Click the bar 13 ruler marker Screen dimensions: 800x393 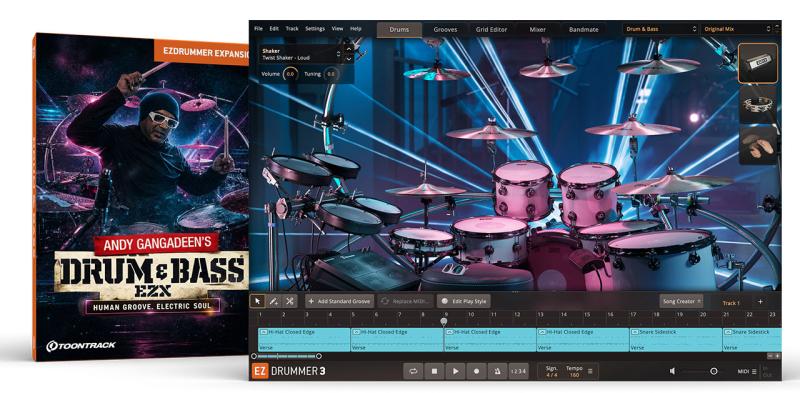pos(540,315)
